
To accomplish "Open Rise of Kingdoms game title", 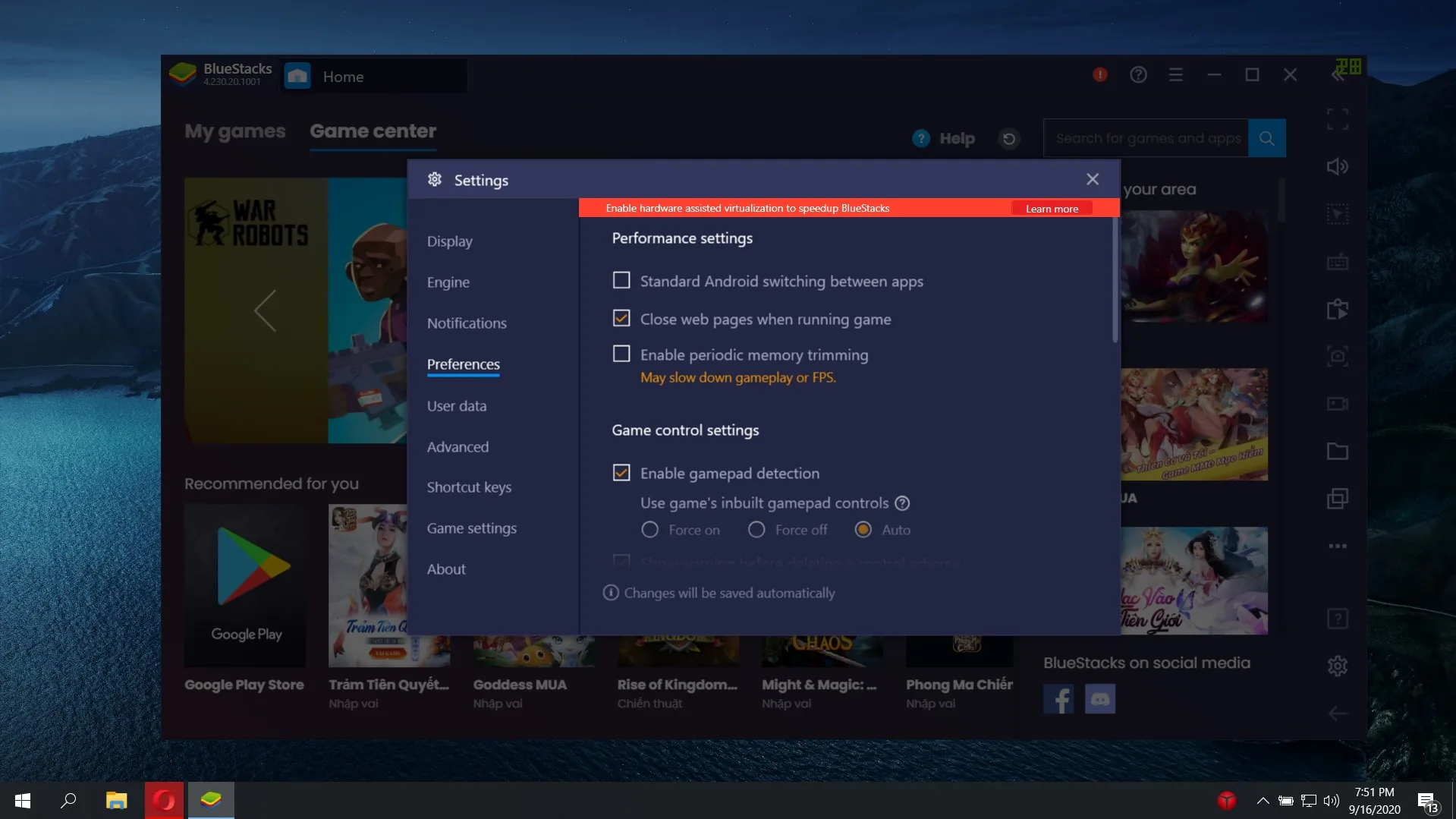I will (x=677, y=685).
